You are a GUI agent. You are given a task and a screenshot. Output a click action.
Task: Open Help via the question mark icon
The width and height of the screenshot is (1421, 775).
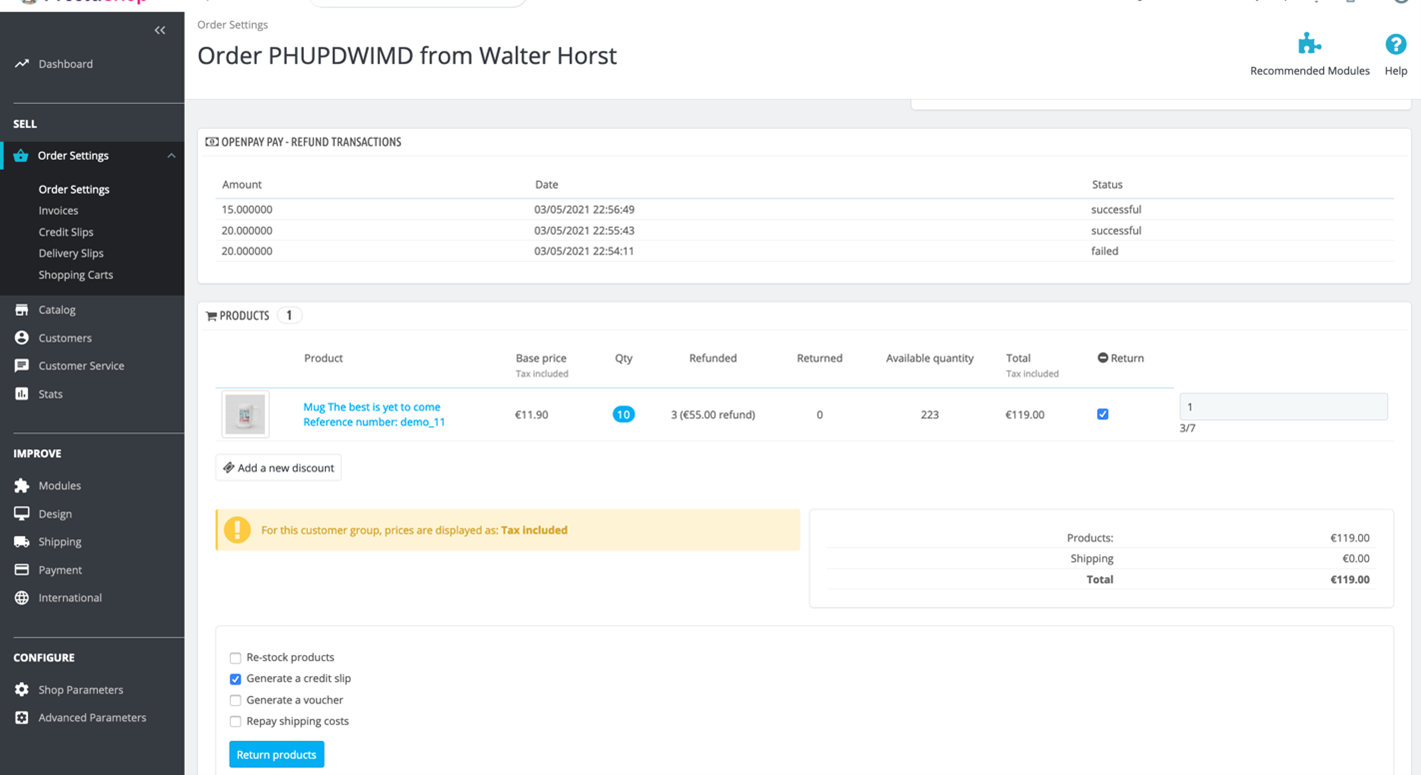(x=1395, y=44)
